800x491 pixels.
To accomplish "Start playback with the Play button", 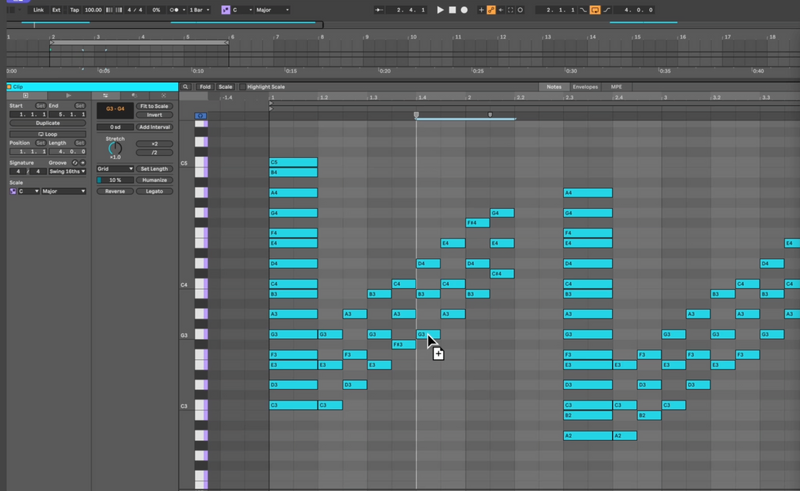I will pos(440,10).
